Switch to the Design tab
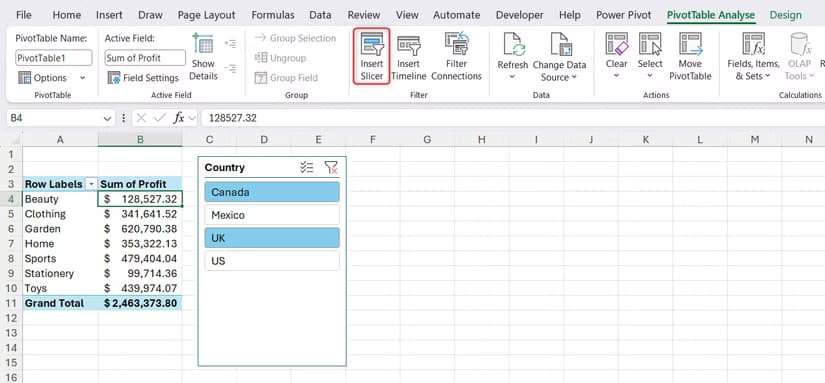The height and width of the screenshot is (383, 825). click(786, 15)
